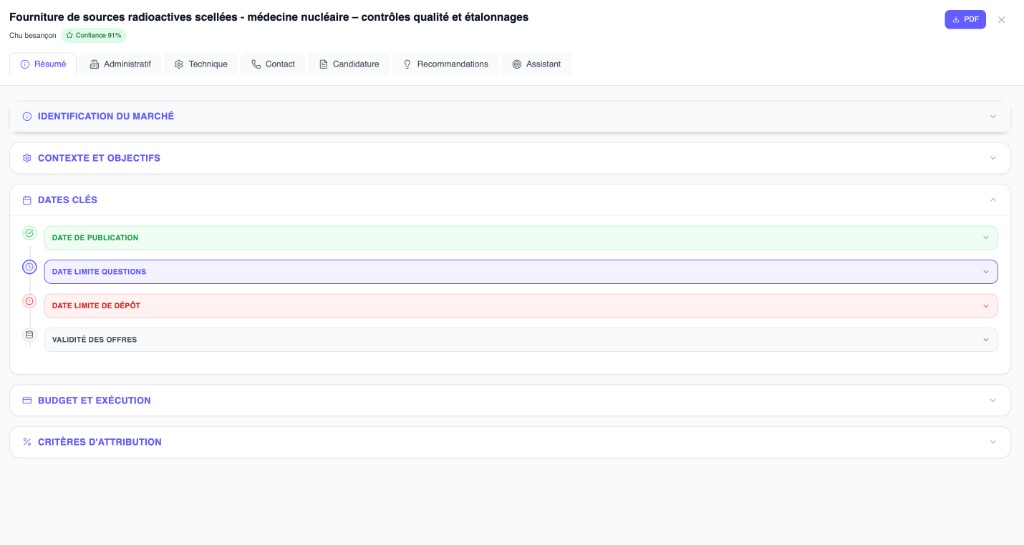
Task: Go to the Recommandations tab
Action: click(x=445, y=64)
